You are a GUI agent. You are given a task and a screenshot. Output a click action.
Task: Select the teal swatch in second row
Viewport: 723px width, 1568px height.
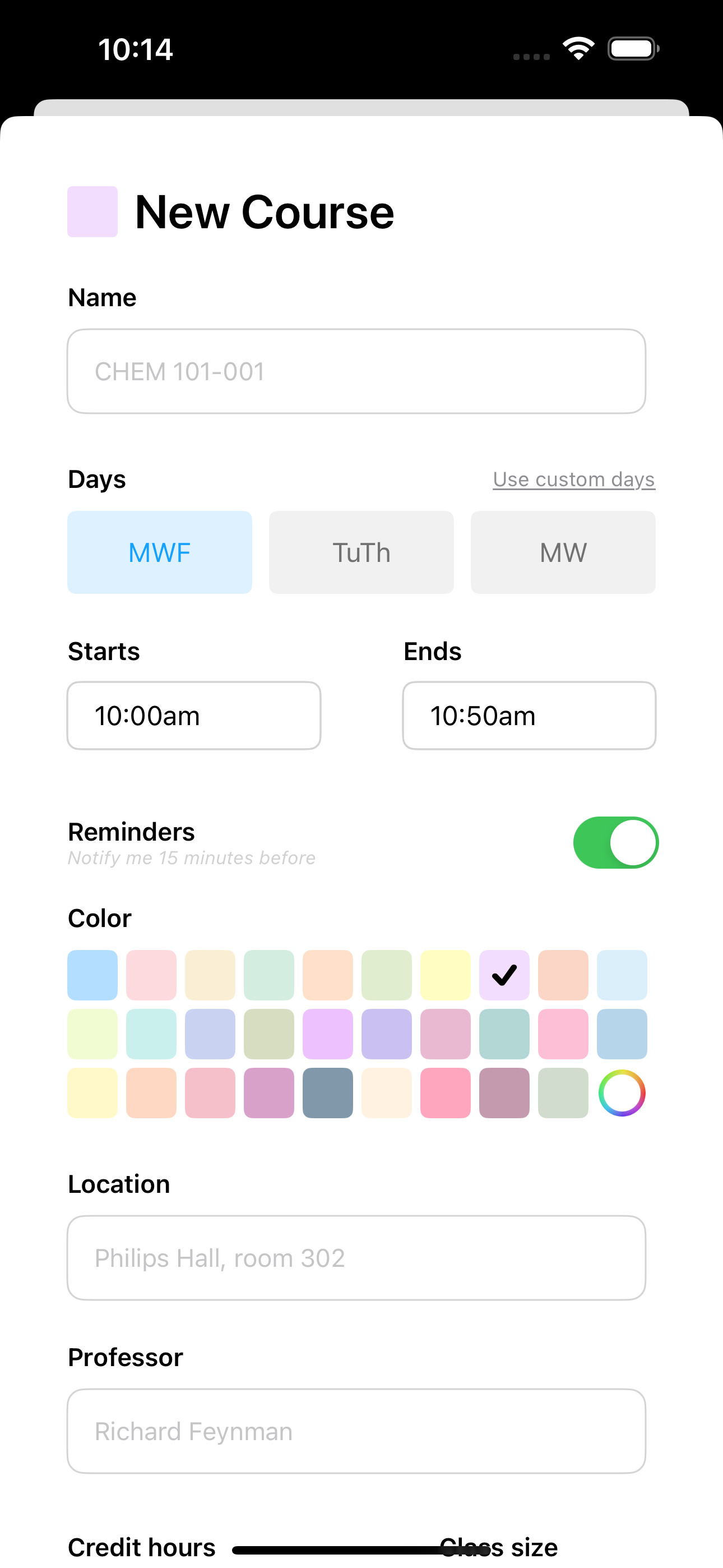pyautogui.click(x=504, y=1034)
